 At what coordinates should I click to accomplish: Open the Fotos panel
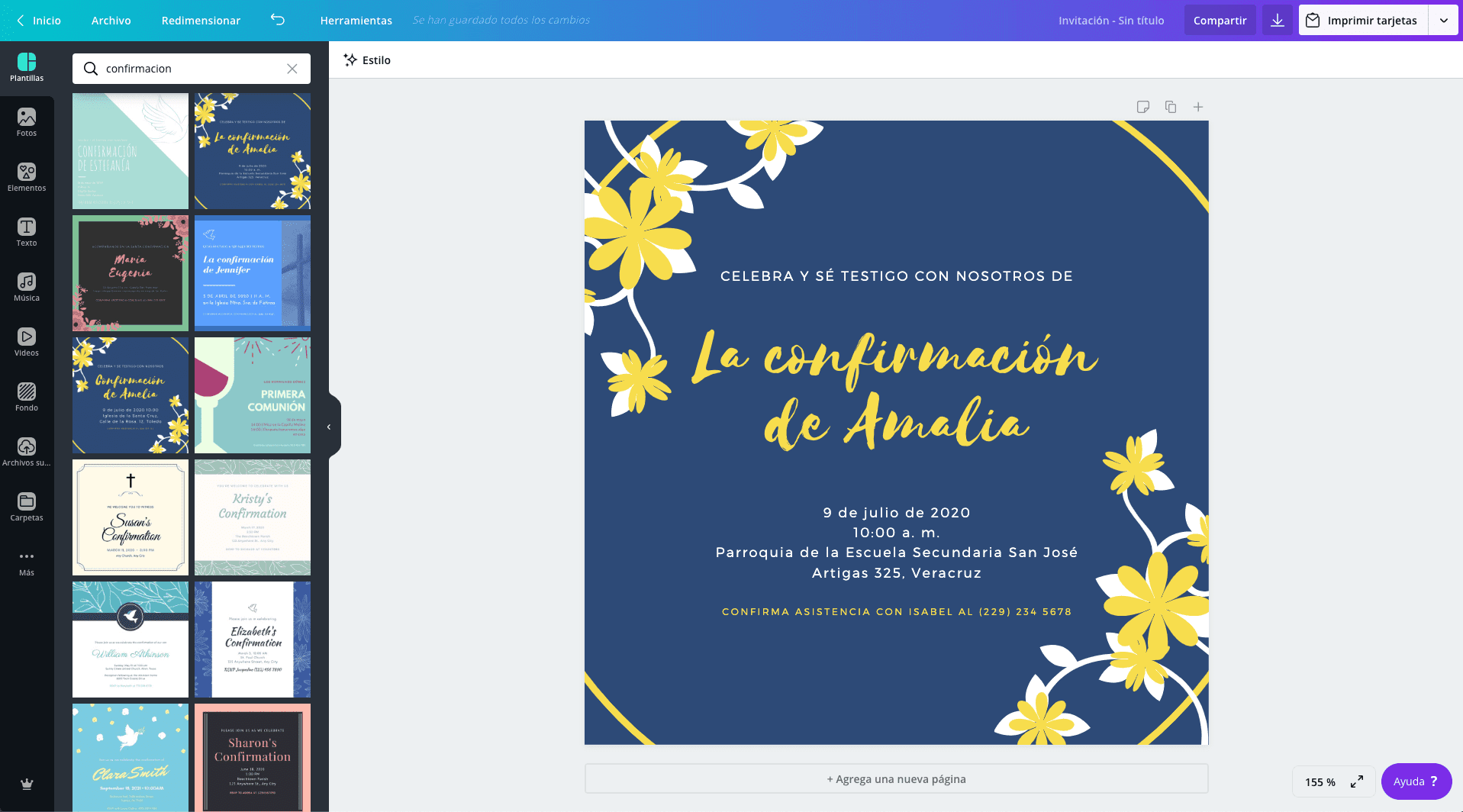tap(27, 122)
